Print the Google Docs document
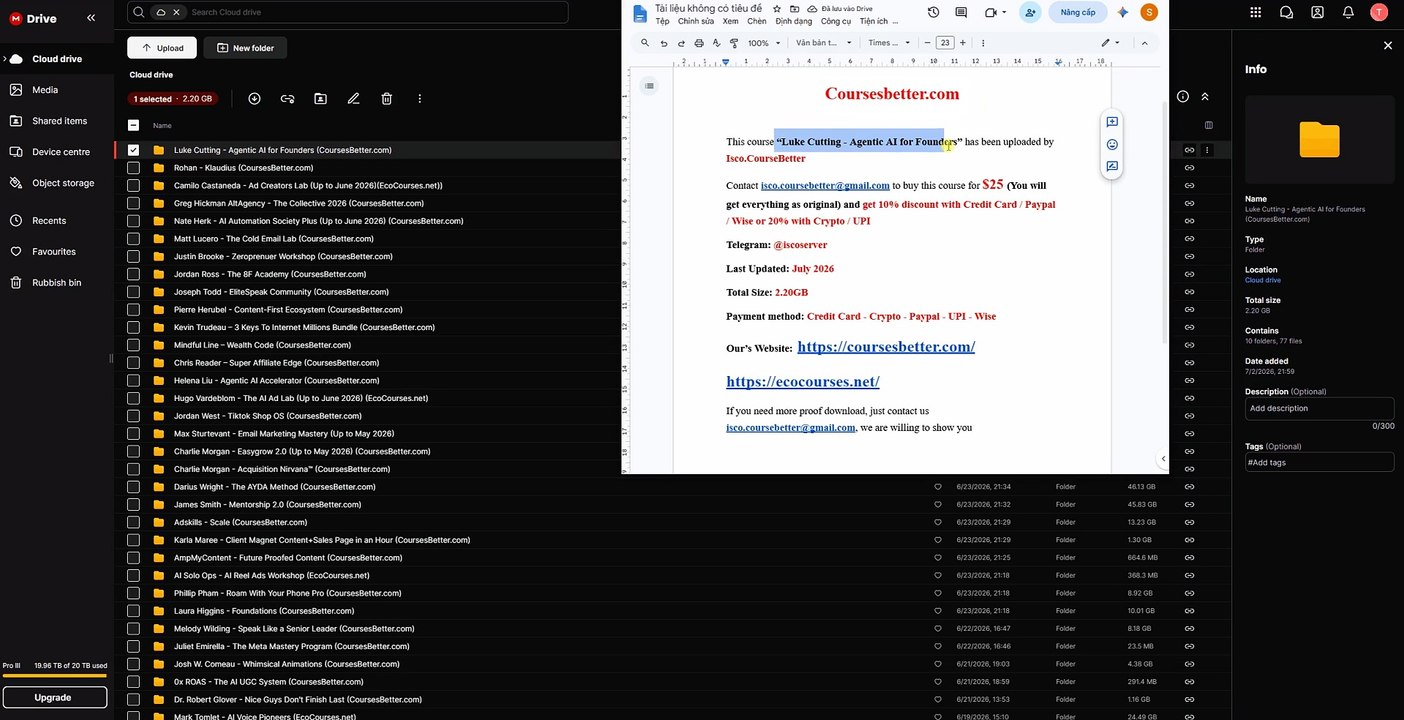This screenshot has height=720, width=1404. (699, 43)
